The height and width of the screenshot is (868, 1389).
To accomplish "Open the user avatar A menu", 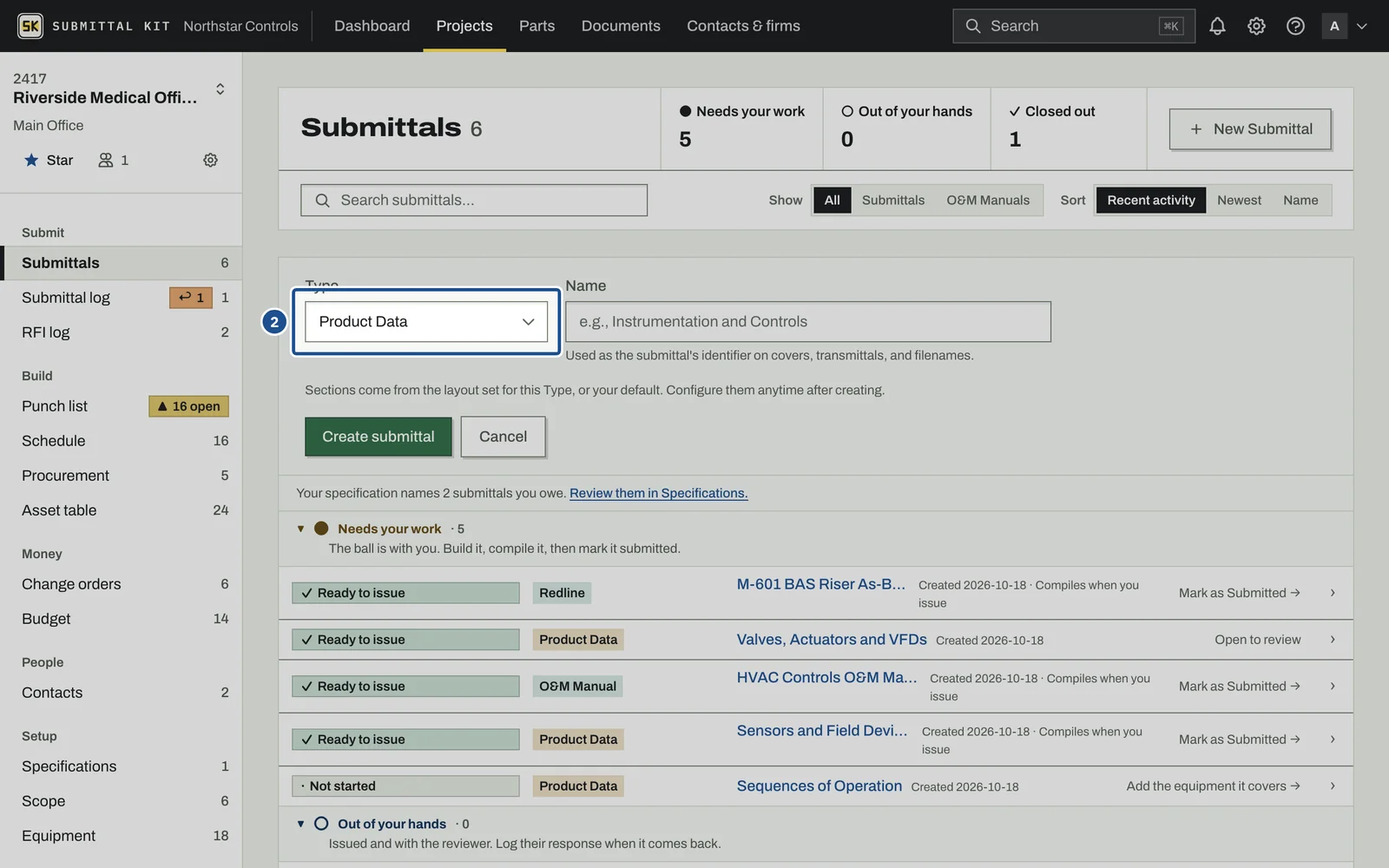I will pos(1334,26).
